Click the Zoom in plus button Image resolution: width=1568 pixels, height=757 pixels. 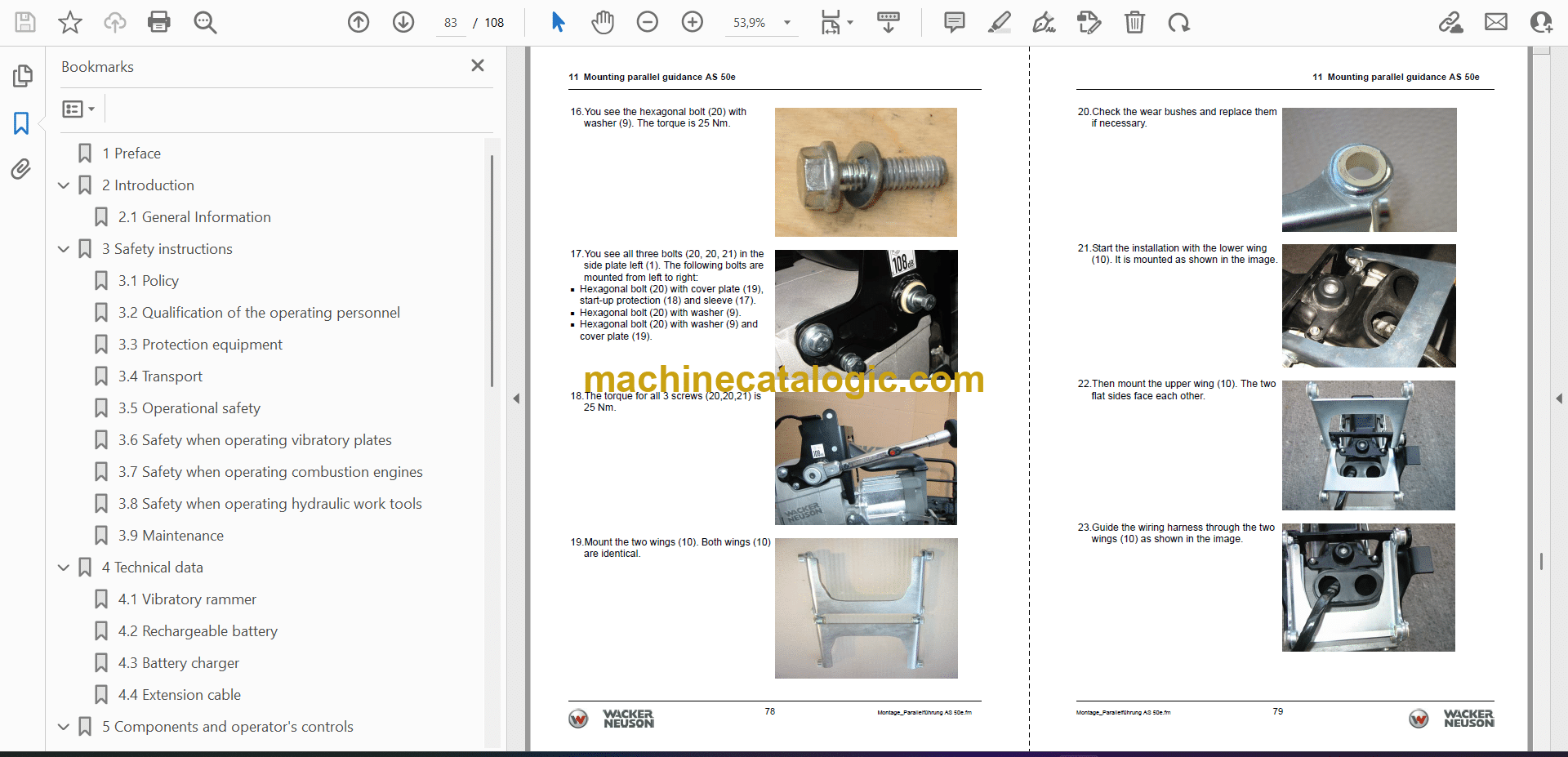pos(693,22)
